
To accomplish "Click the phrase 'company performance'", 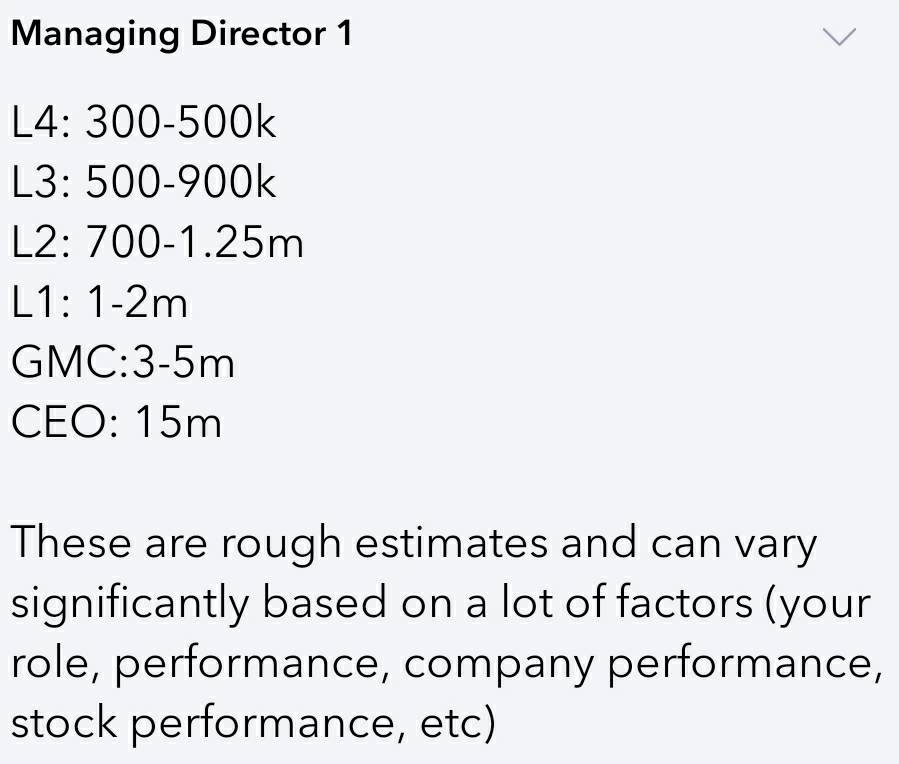I will pos(642,665).
